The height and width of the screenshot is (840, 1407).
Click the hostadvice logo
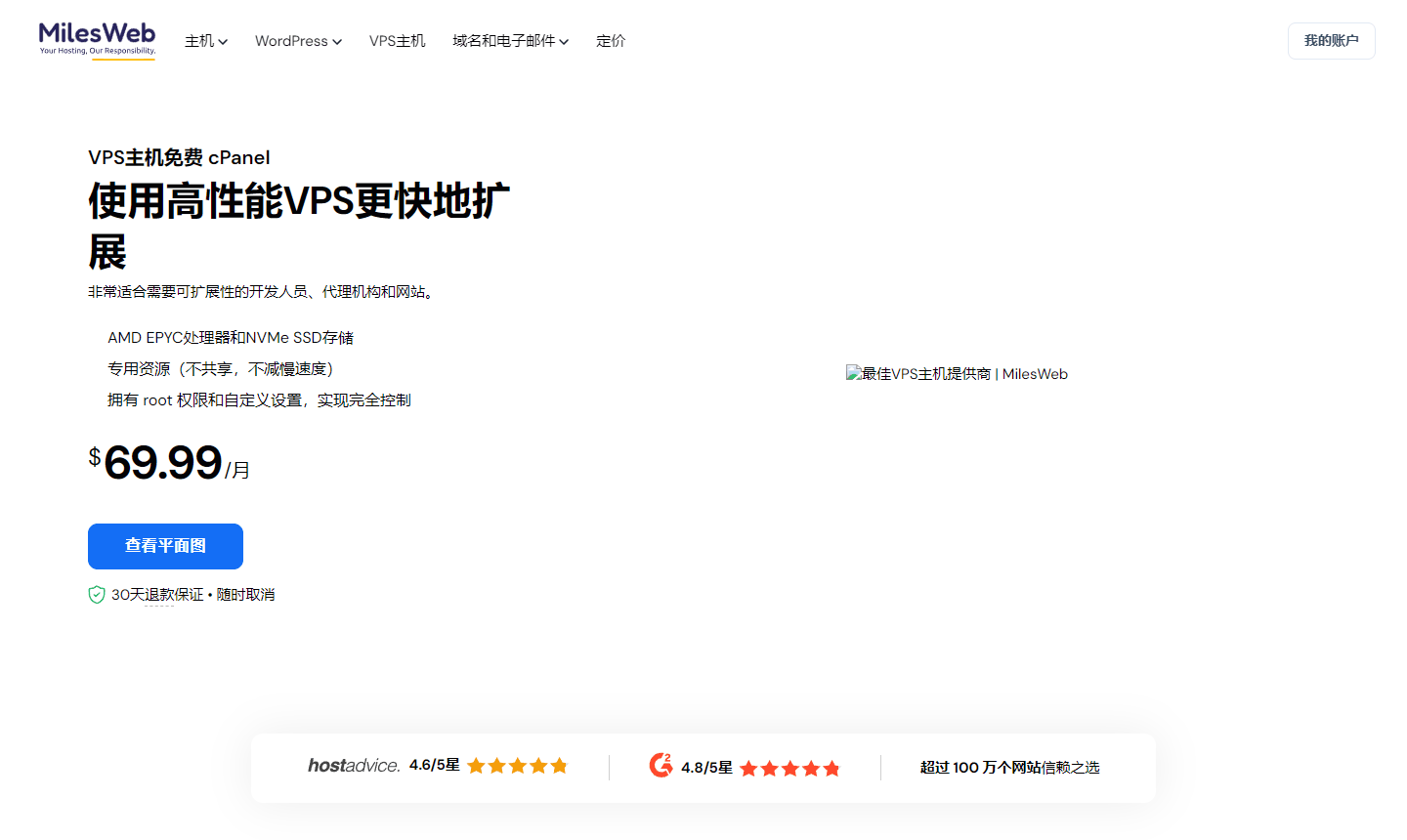click(354, 766)
